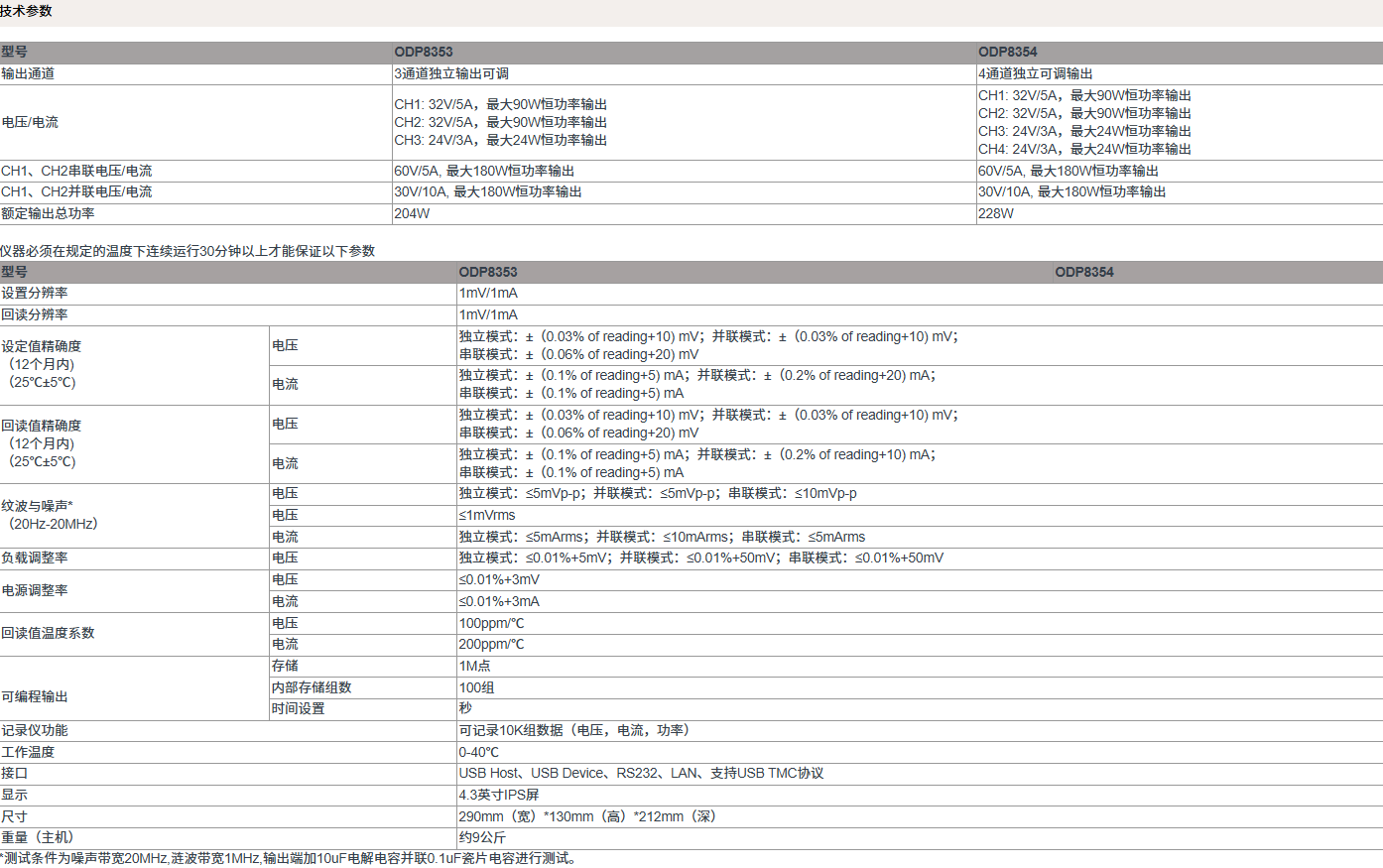Click the footnote starting *测试条件为噪声带宽20MHz

pyautogui.click(x=289, y=858)
